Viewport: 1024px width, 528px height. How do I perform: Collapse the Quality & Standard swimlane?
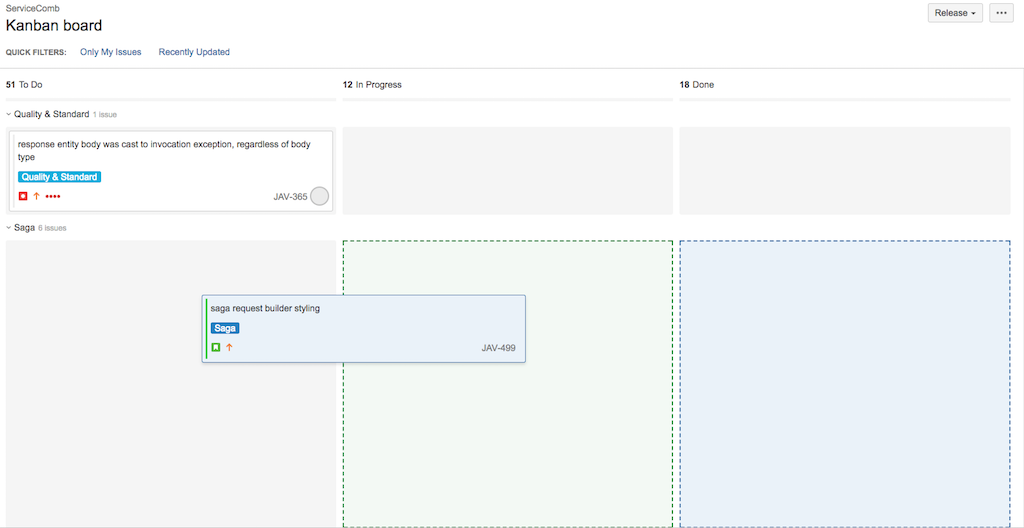click(9, 114)
